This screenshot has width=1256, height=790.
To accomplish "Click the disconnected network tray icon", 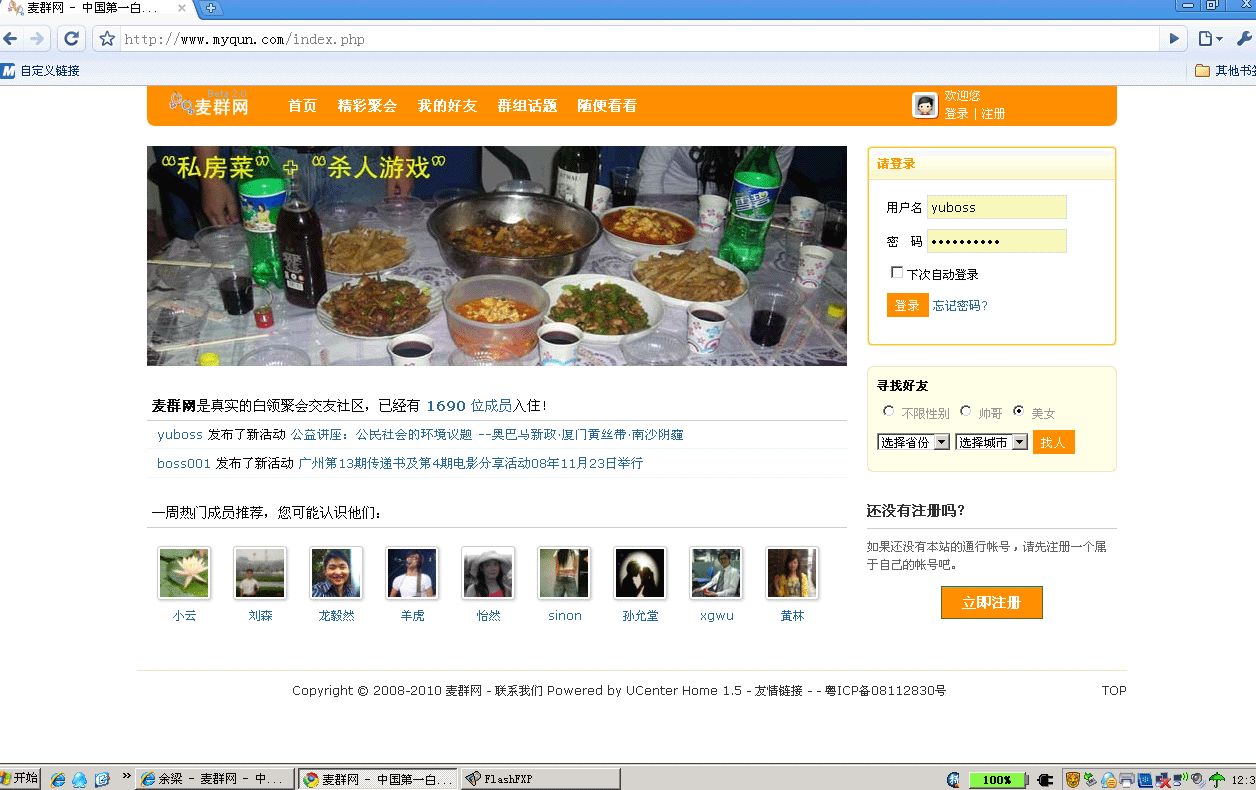I will point(1163,780).
